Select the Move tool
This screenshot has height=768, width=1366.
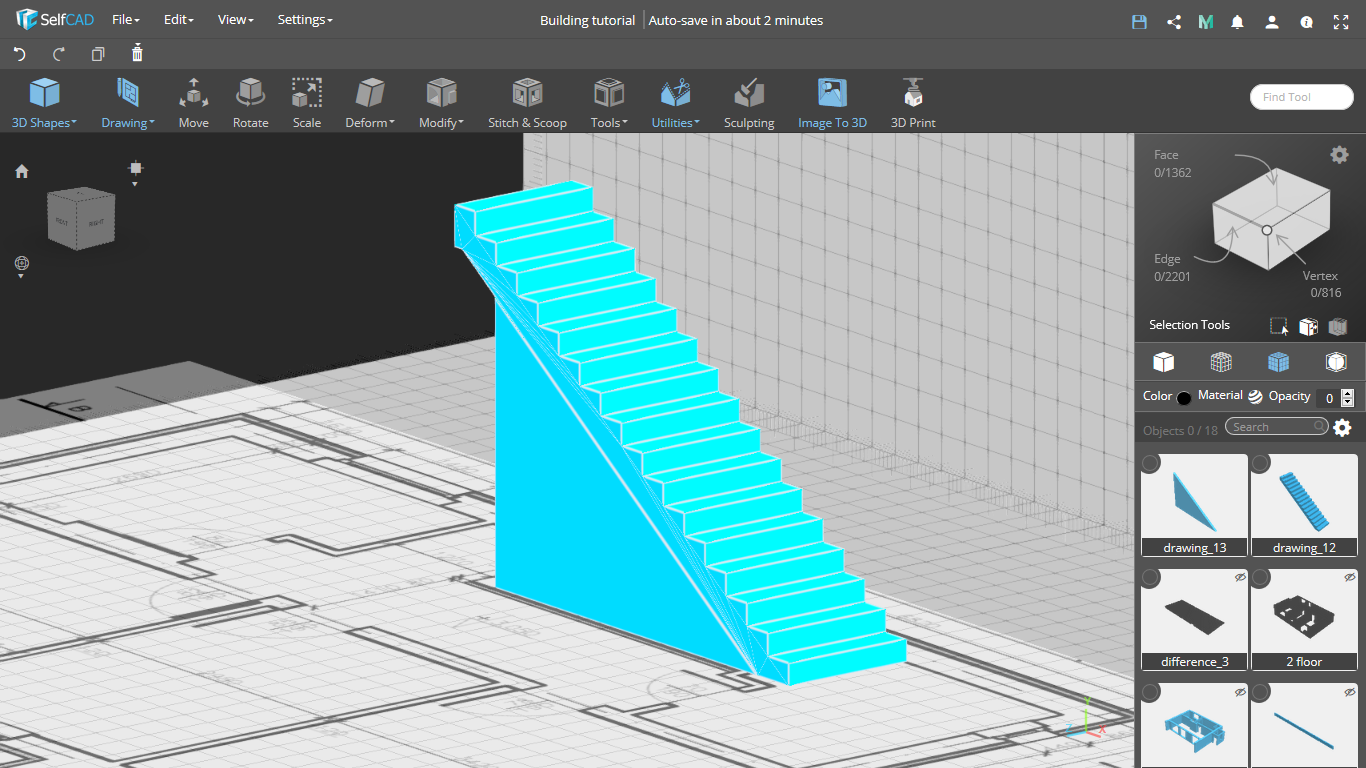pos(194,103)
